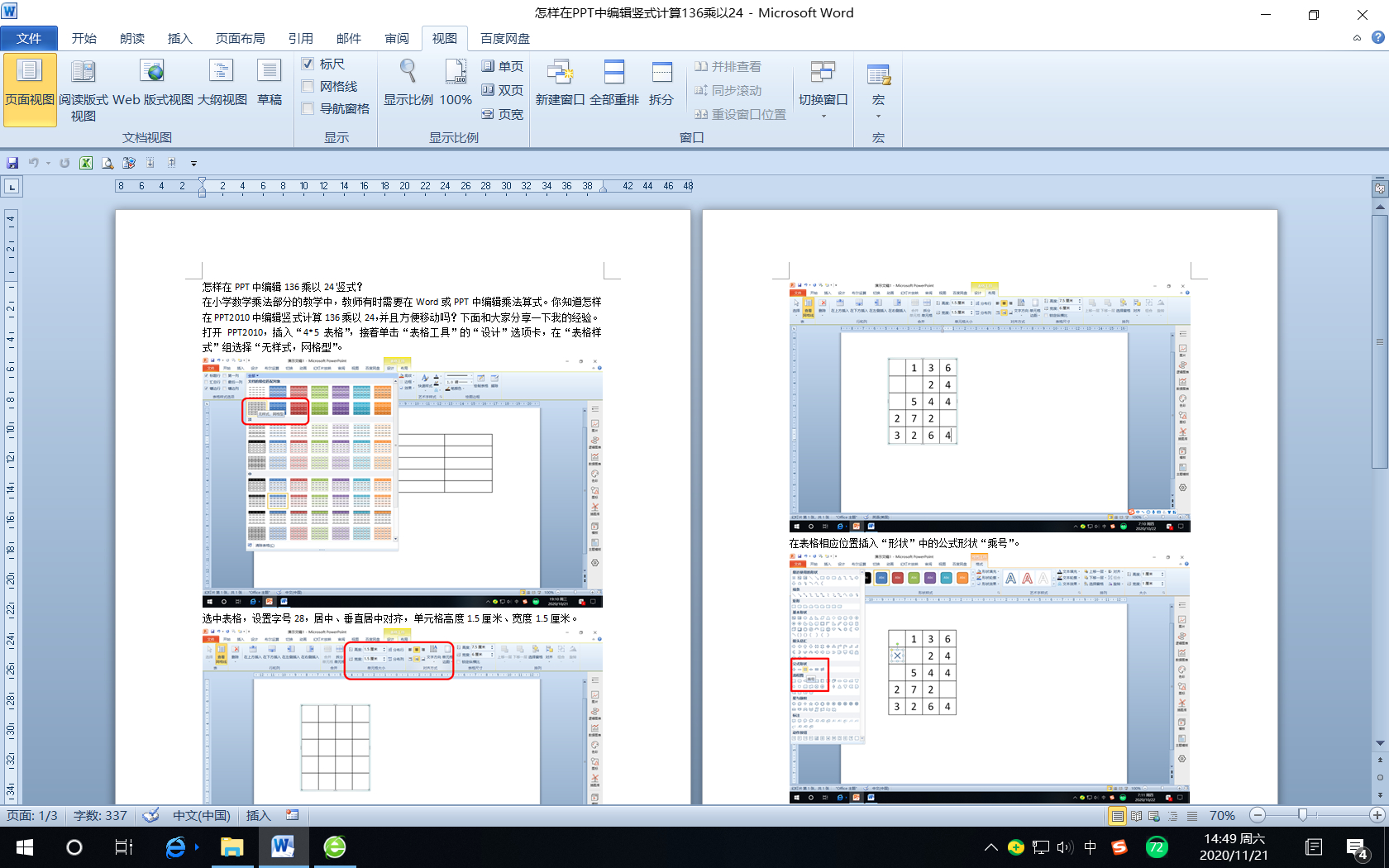Screen dimensions: 1389x868
Task: Toggle the ruler button above the scrollbar
Action: point(1380,188)
